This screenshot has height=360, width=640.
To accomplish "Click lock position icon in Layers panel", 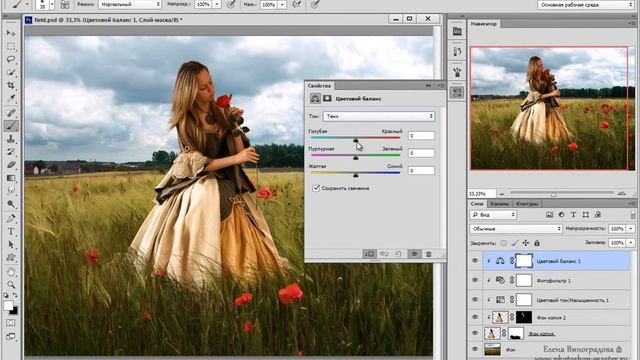I will 526,243.
